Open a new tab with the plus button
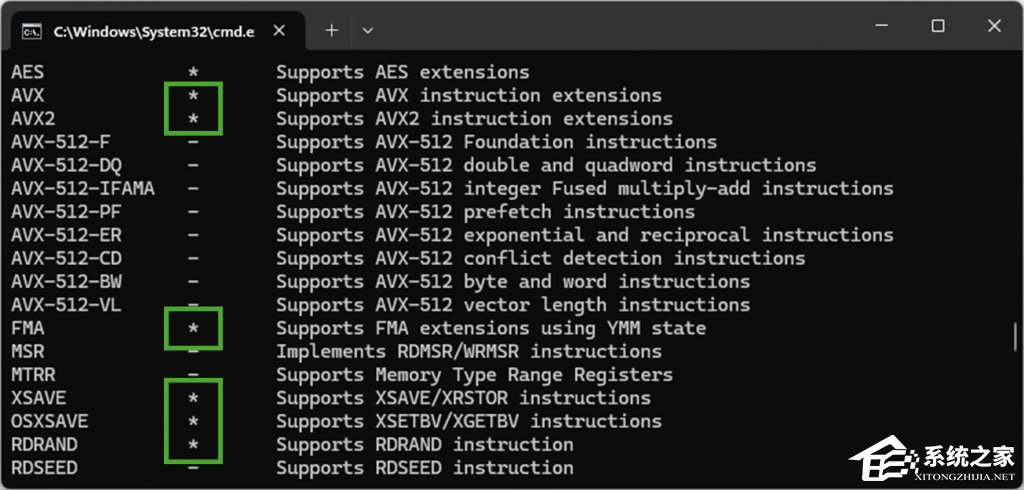 (332, 30)
